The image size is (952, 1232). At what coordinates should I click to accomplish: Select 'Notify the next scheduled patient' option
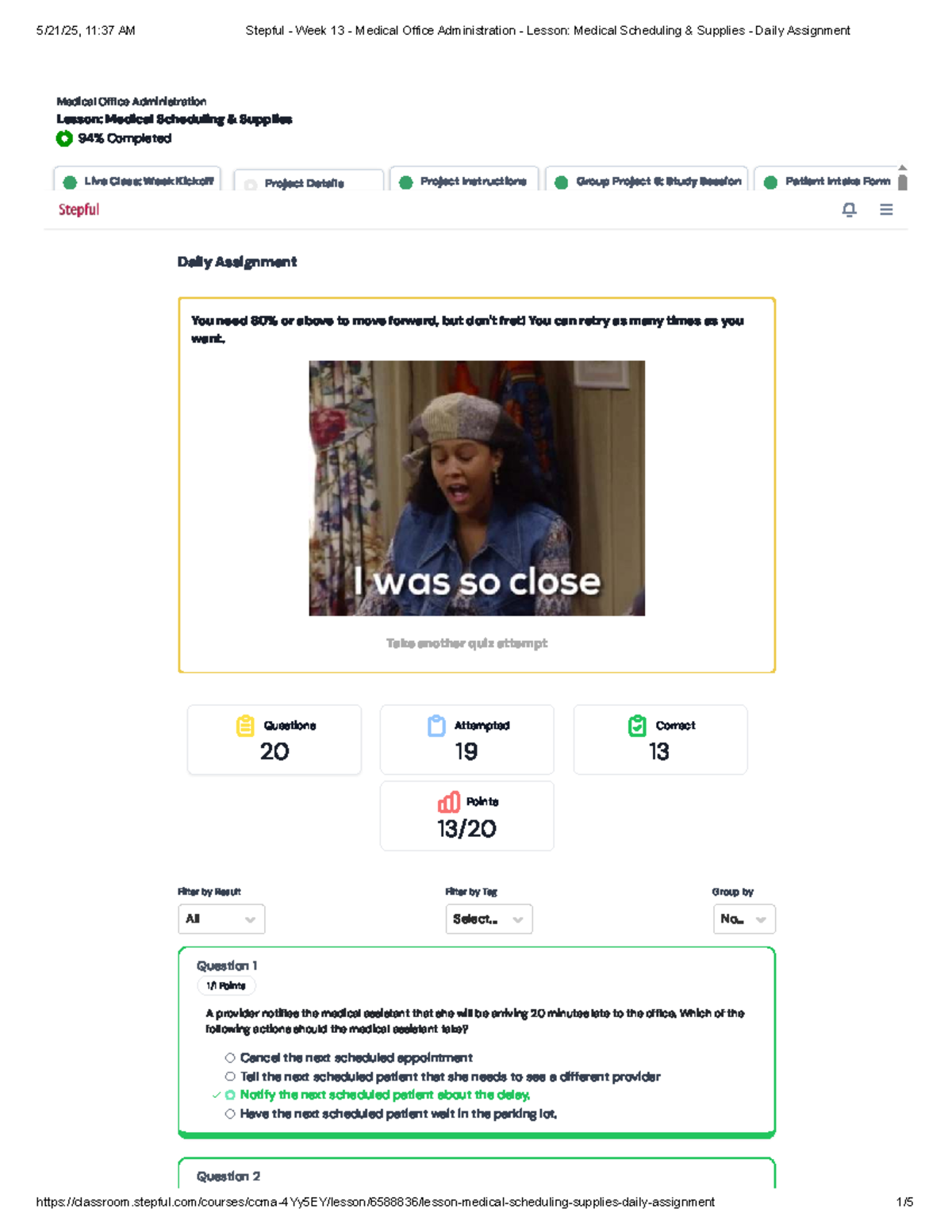[x=230, y=1095]
